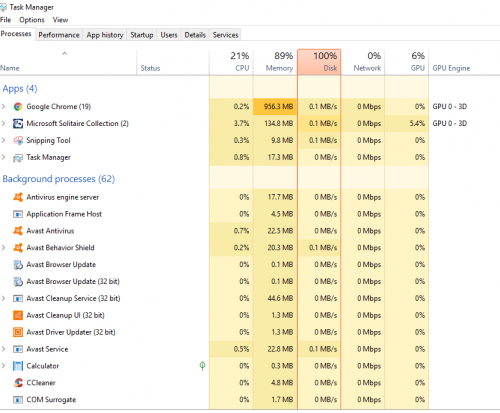This screenshot has height=413, width=500.
Task: Click the Apps (4) group heading
Action: [x=20, y=89]
